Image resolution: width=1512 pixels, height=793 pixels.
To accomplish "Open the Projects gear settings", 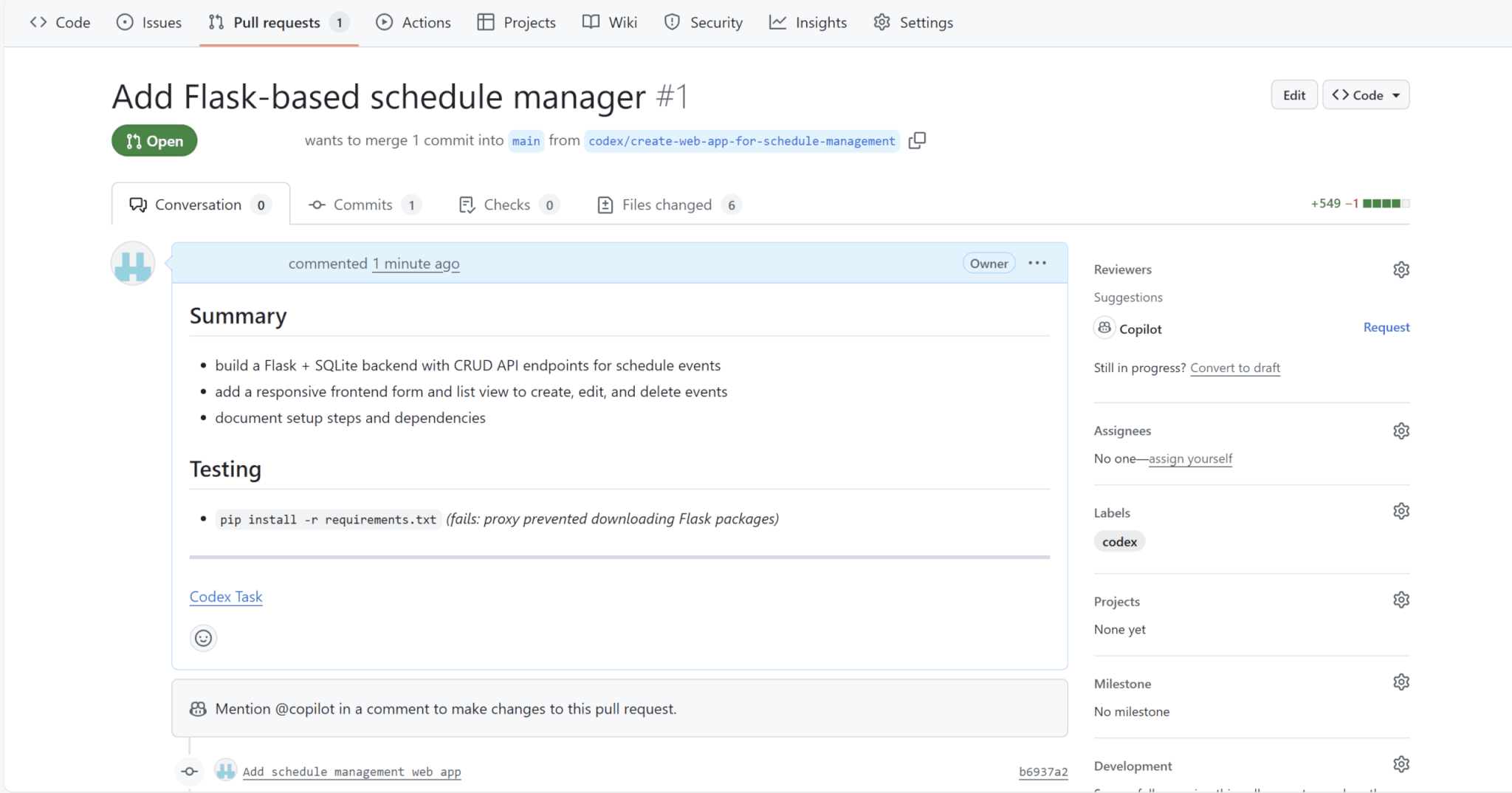I will [x=1401, y=600].
